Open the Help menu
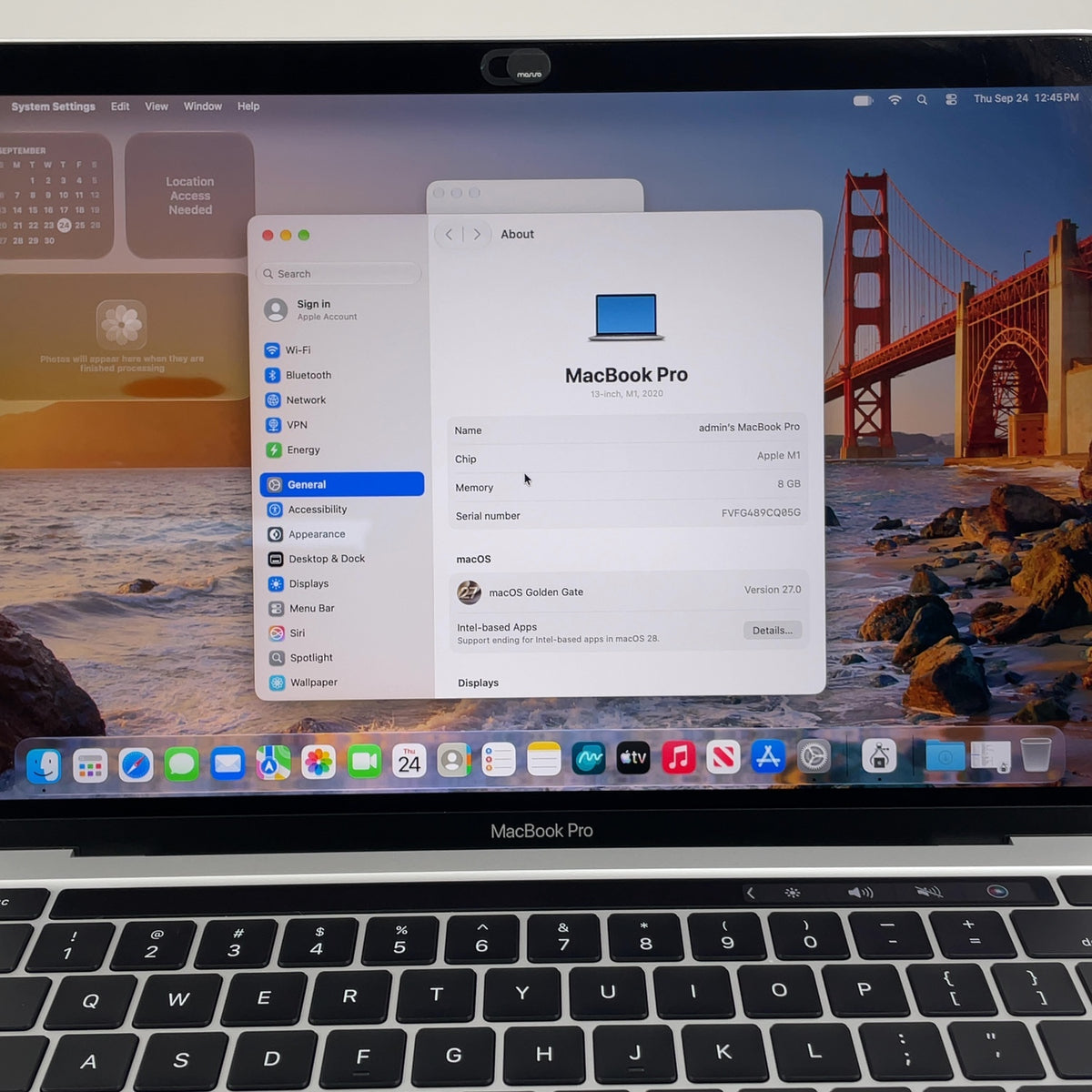1092x1092 pixels. tap(248, 106)
